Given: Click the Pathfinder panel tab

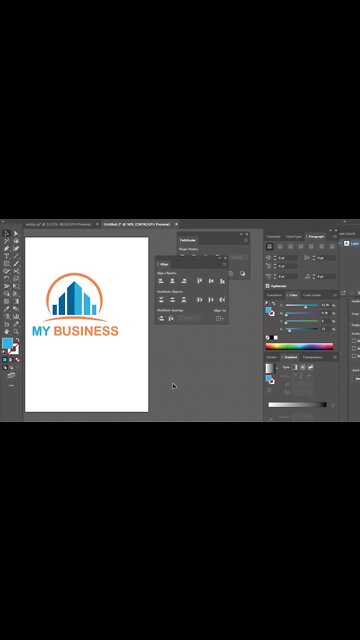Looking at the screenshot, I should coord(188,240).
